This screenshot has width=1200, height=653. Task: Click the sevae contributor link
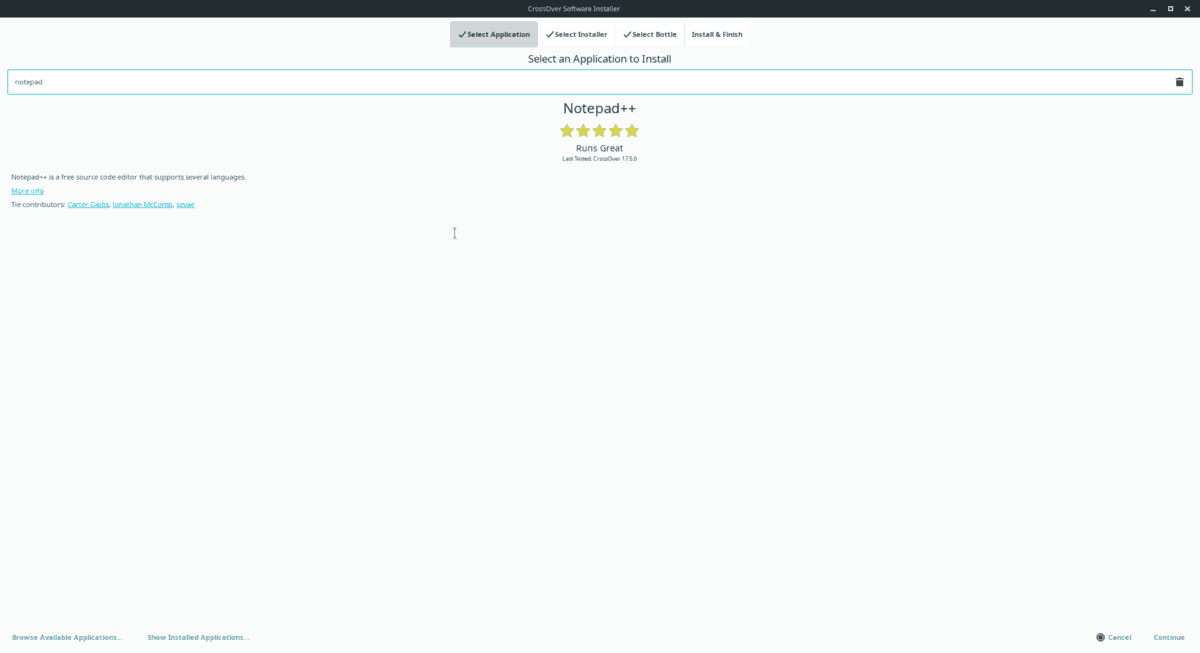[x=185, y=204]
